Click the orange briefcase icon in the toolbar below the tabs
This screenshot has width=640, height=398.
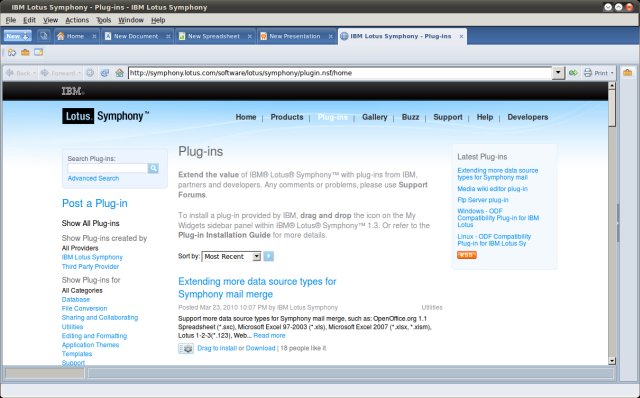[25, 52]
